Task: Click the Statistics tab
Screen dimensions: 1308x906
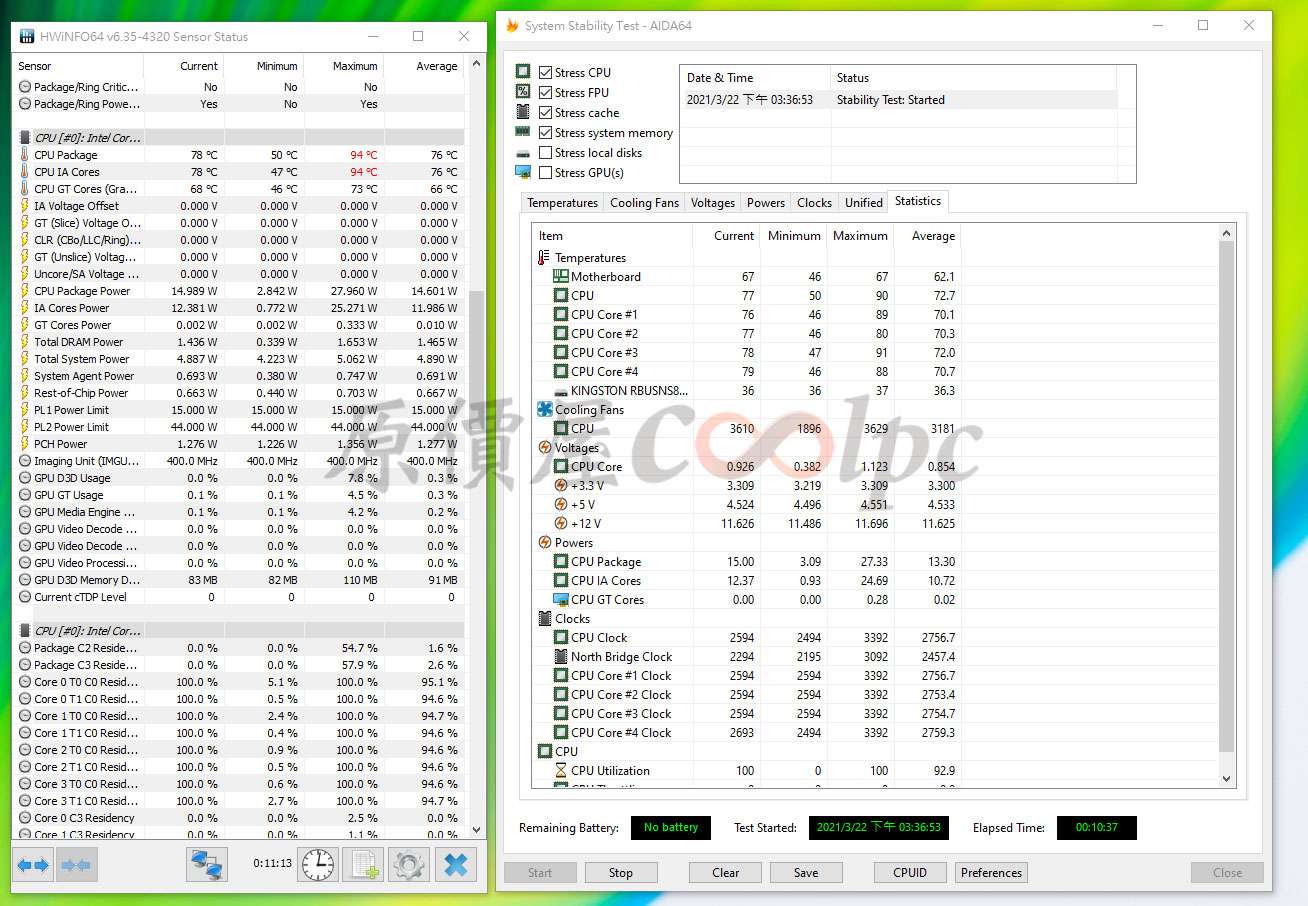Action: click(x=918, y=201)
